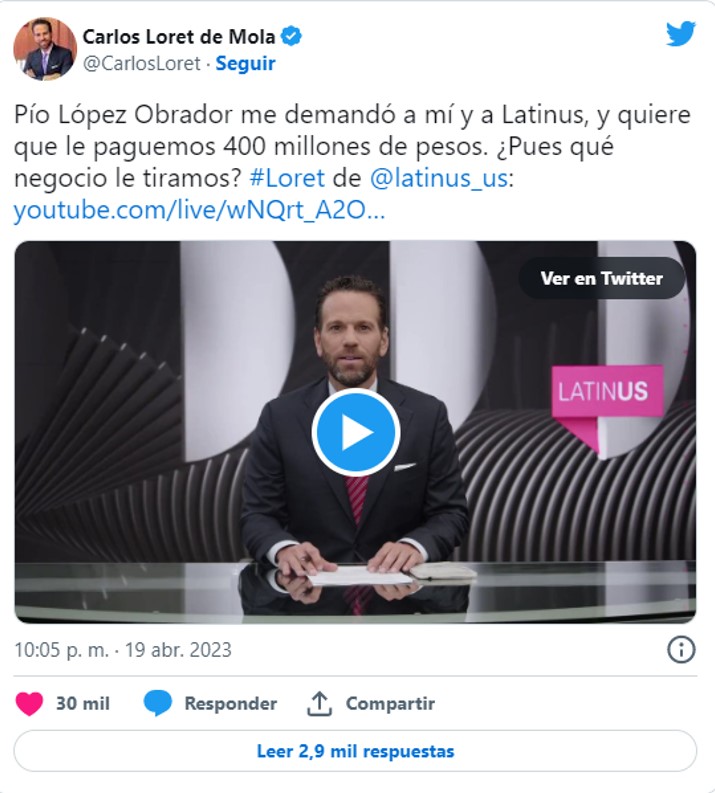Click the 30 mil likes count
The width and height of the screenshot is (715, 793).
pyautogui.click(x=82, y=703)
